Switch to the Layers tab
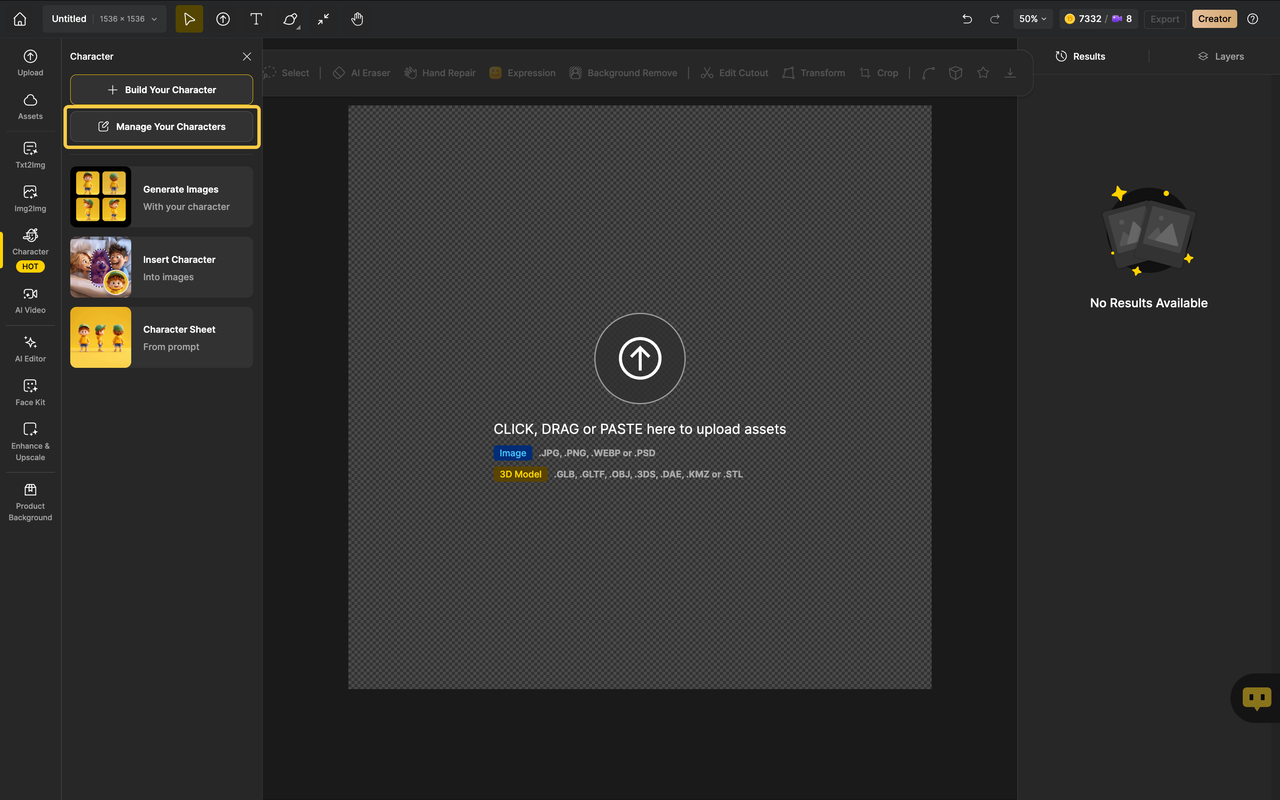 1220,56
